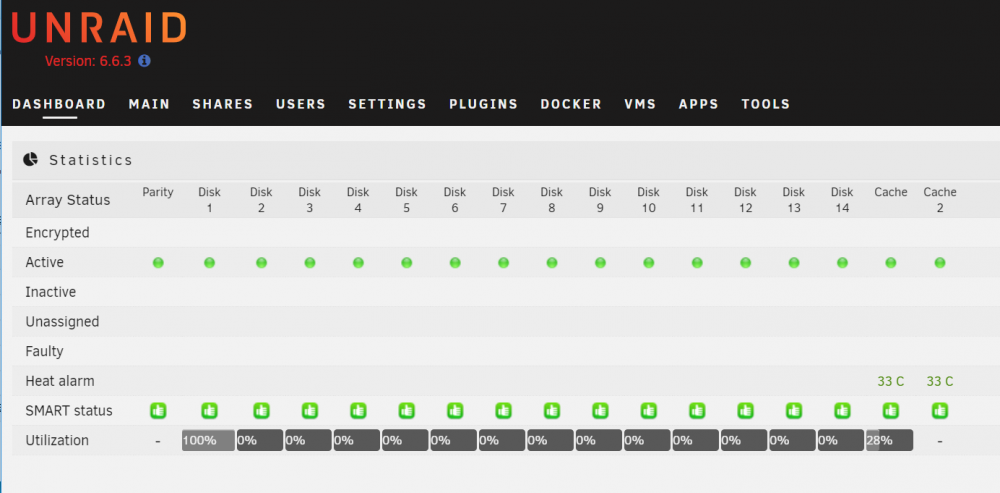Click the Cache 33 C temperature reading

[x=891, y=381]
